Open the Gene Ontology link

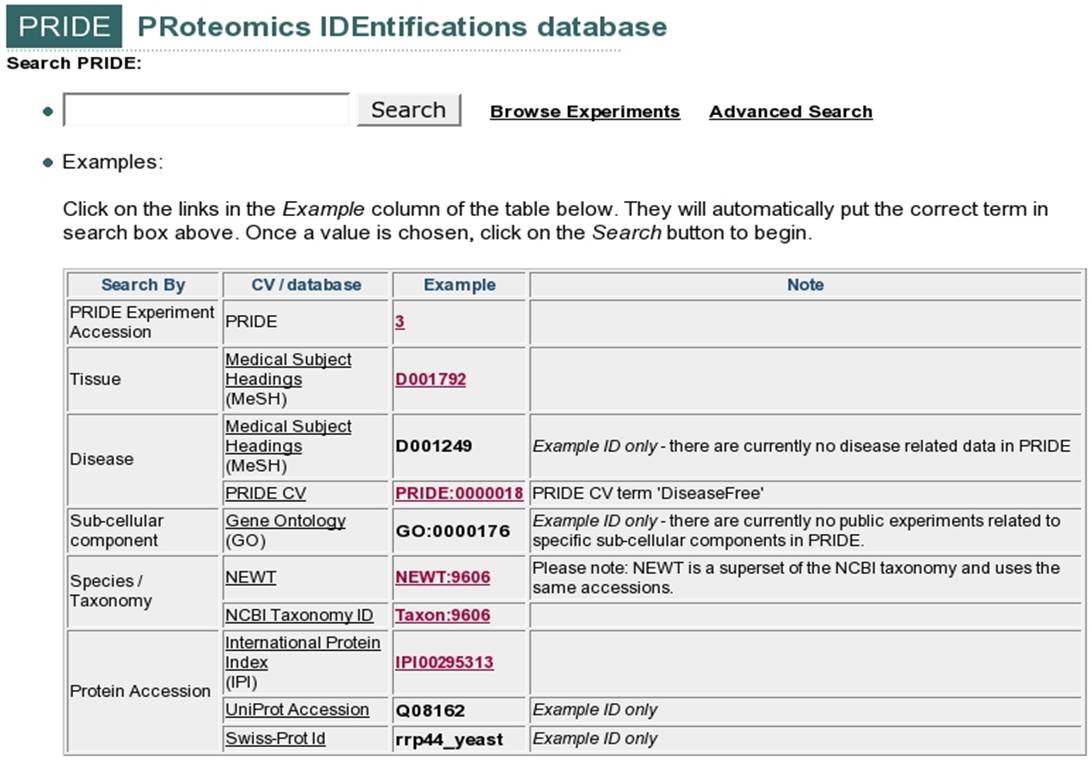tap(285, 521)
